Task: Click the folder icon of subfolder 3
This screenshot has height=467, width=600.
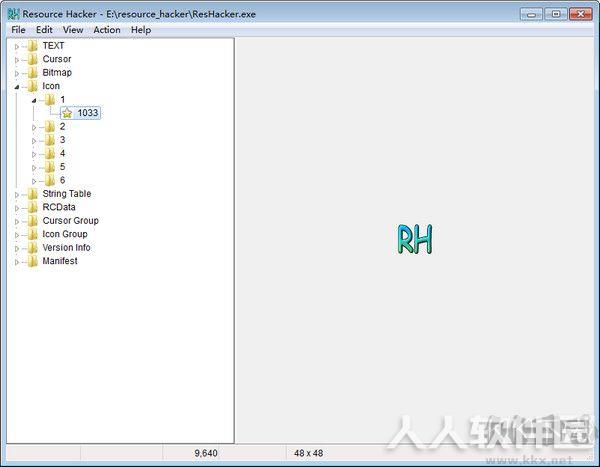Action: [50, 140]
